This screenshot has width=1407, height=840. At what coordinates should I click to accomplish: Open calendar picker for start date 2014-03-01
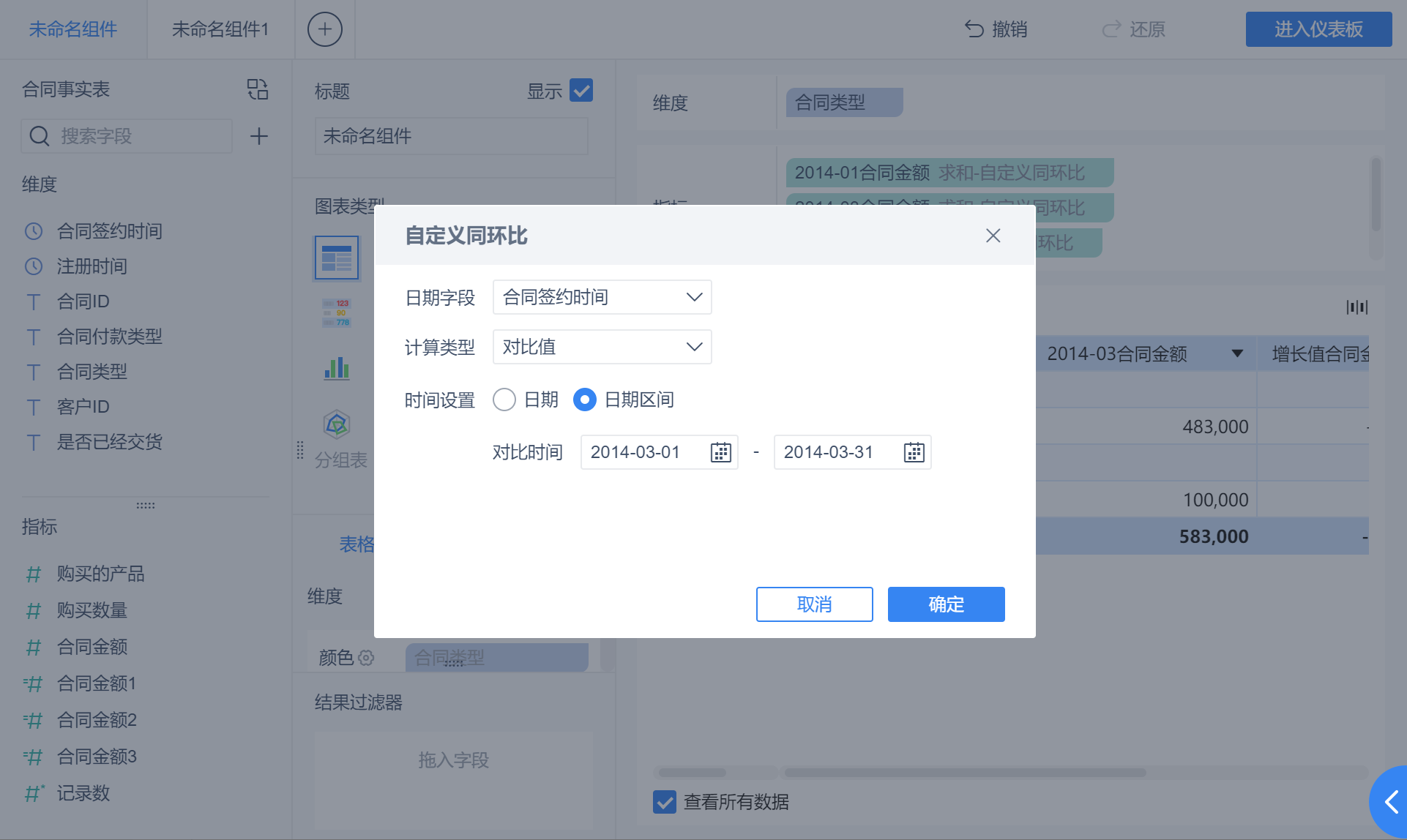tap(720, 452)
